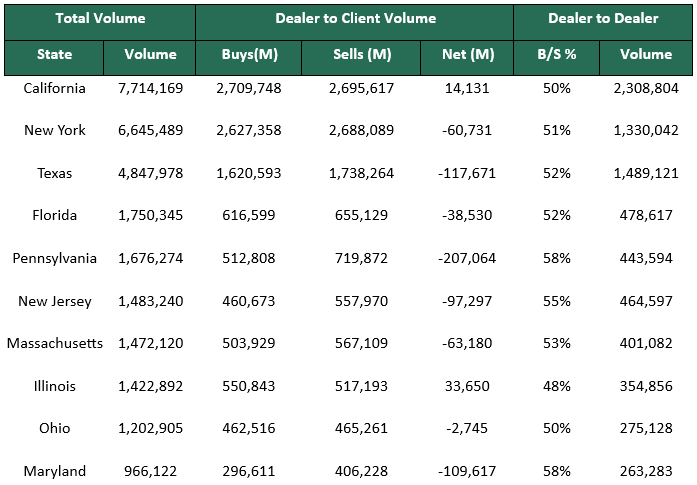Screen dimensions: 697x485
Task: Click Ohio's sells value 465,261
Action: [x=361, y=428]
